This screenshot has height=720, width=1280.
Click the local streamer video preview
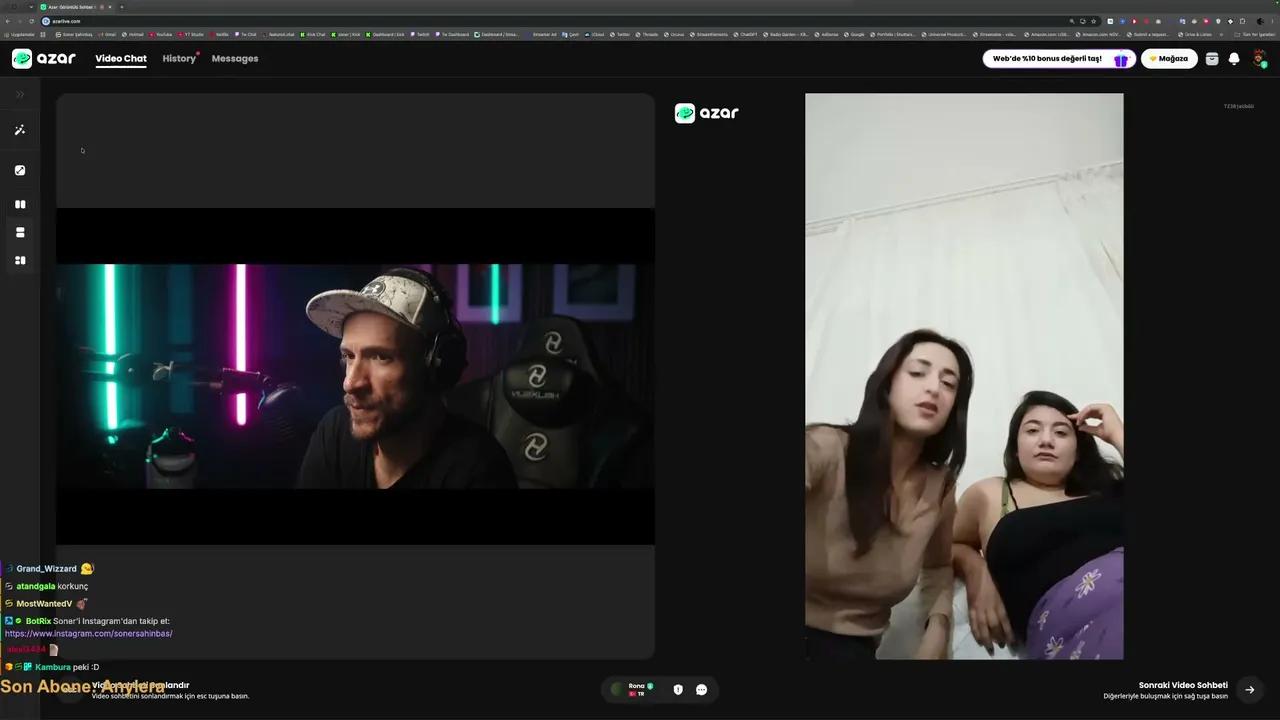pyautogui.click(x=355, y=376)
